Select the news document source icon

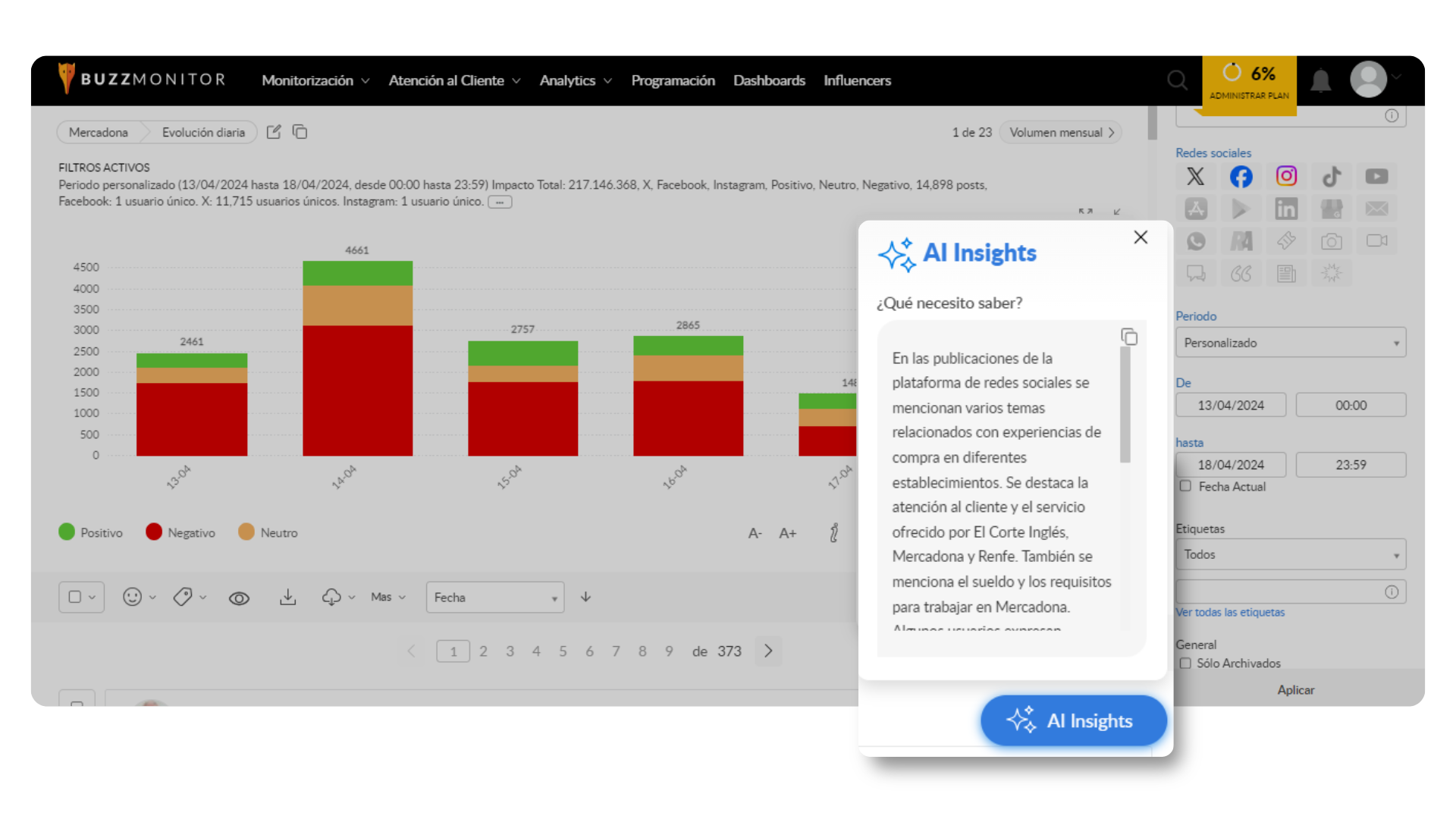1286,273
